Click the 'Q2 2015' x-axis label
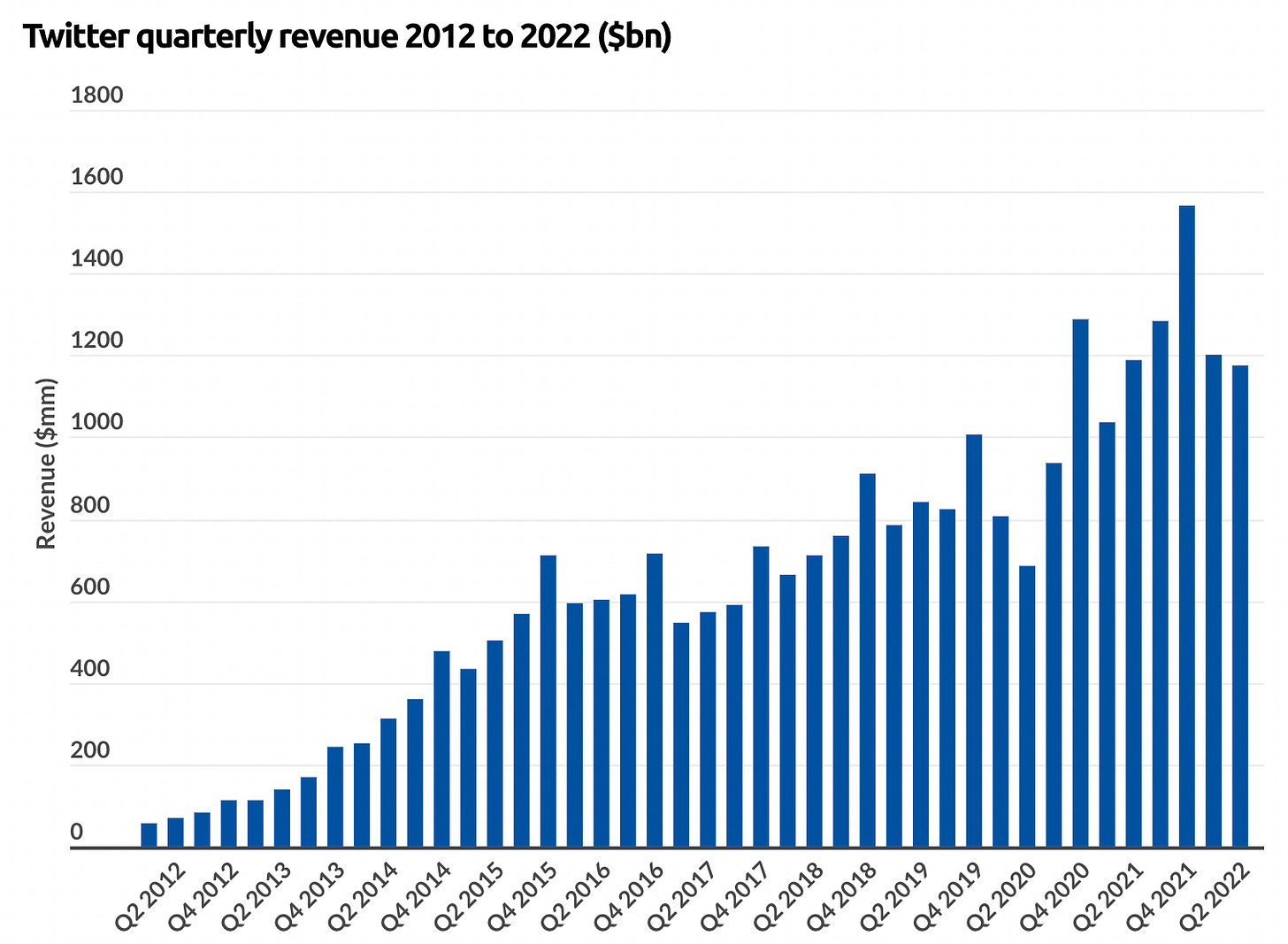The height and width of the screenshot is (944, 1288). pyautogui.click(x=470, y=895)
